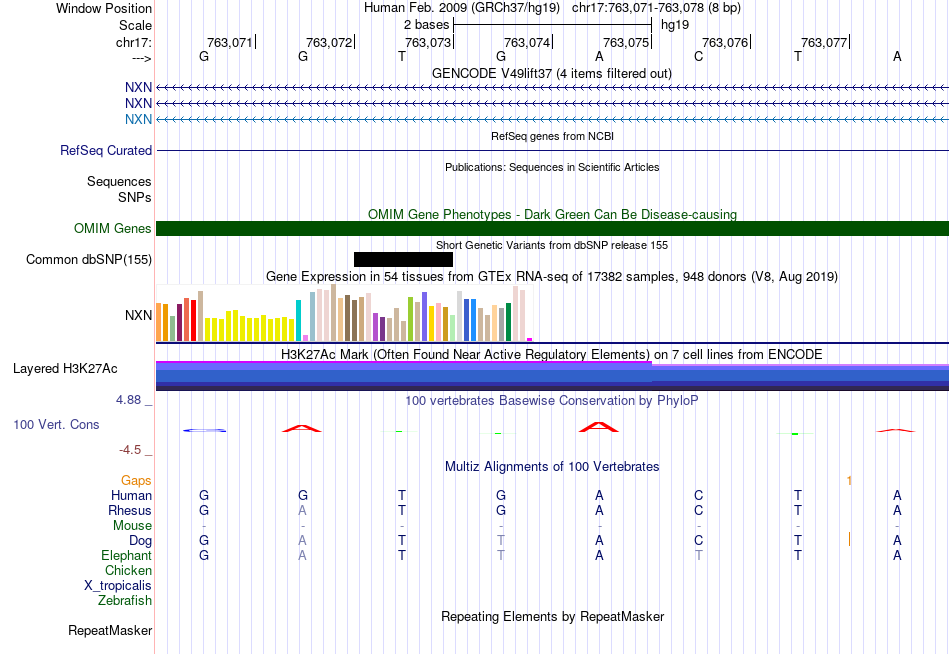Click the Rhesus alignment row label
The width and height of the screenshot is (950, 654).
pyautogui.click(x=130, y=511)
